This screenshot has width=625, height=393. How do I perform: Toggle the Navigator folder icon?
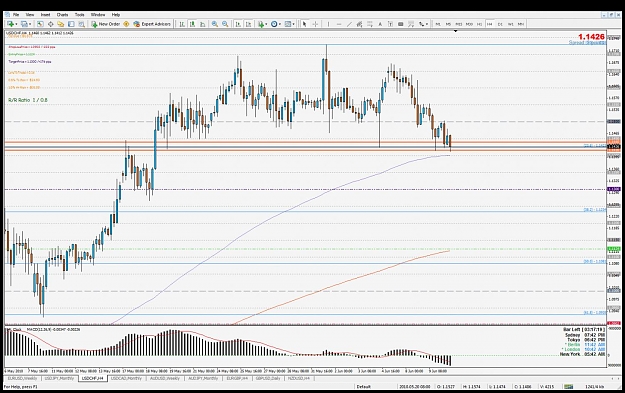coord(61,24)
